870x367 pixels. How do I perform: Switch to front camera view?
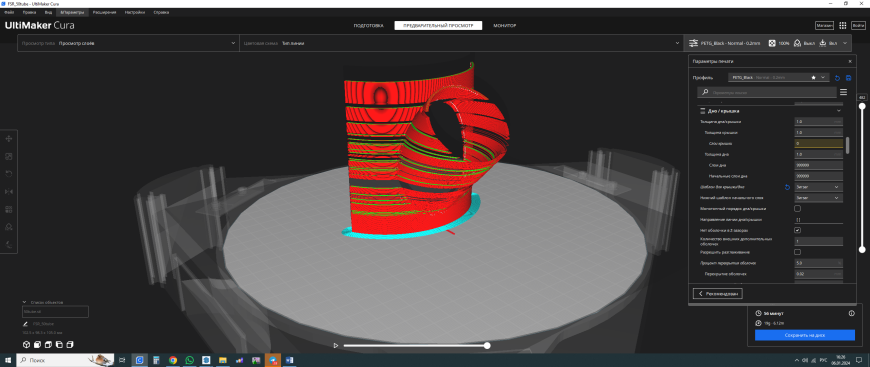(x=37, y=345)
